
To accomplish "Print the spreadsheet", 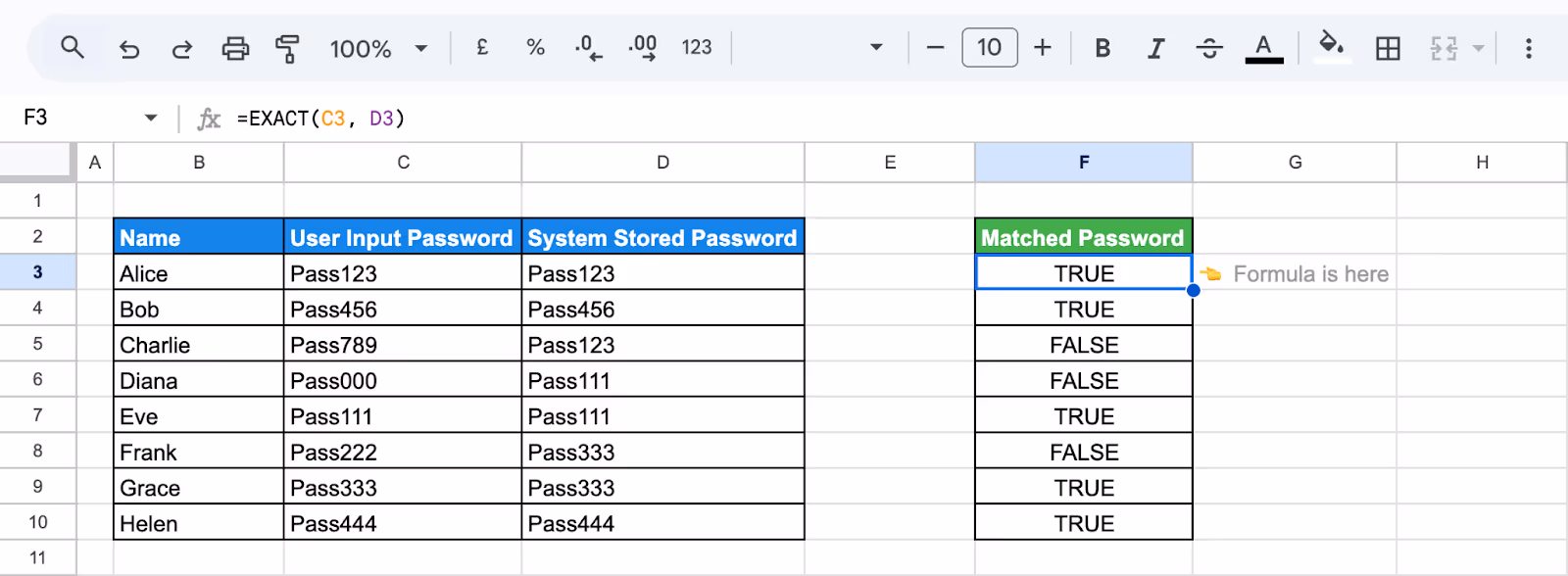I will click(x=235, y=48).
